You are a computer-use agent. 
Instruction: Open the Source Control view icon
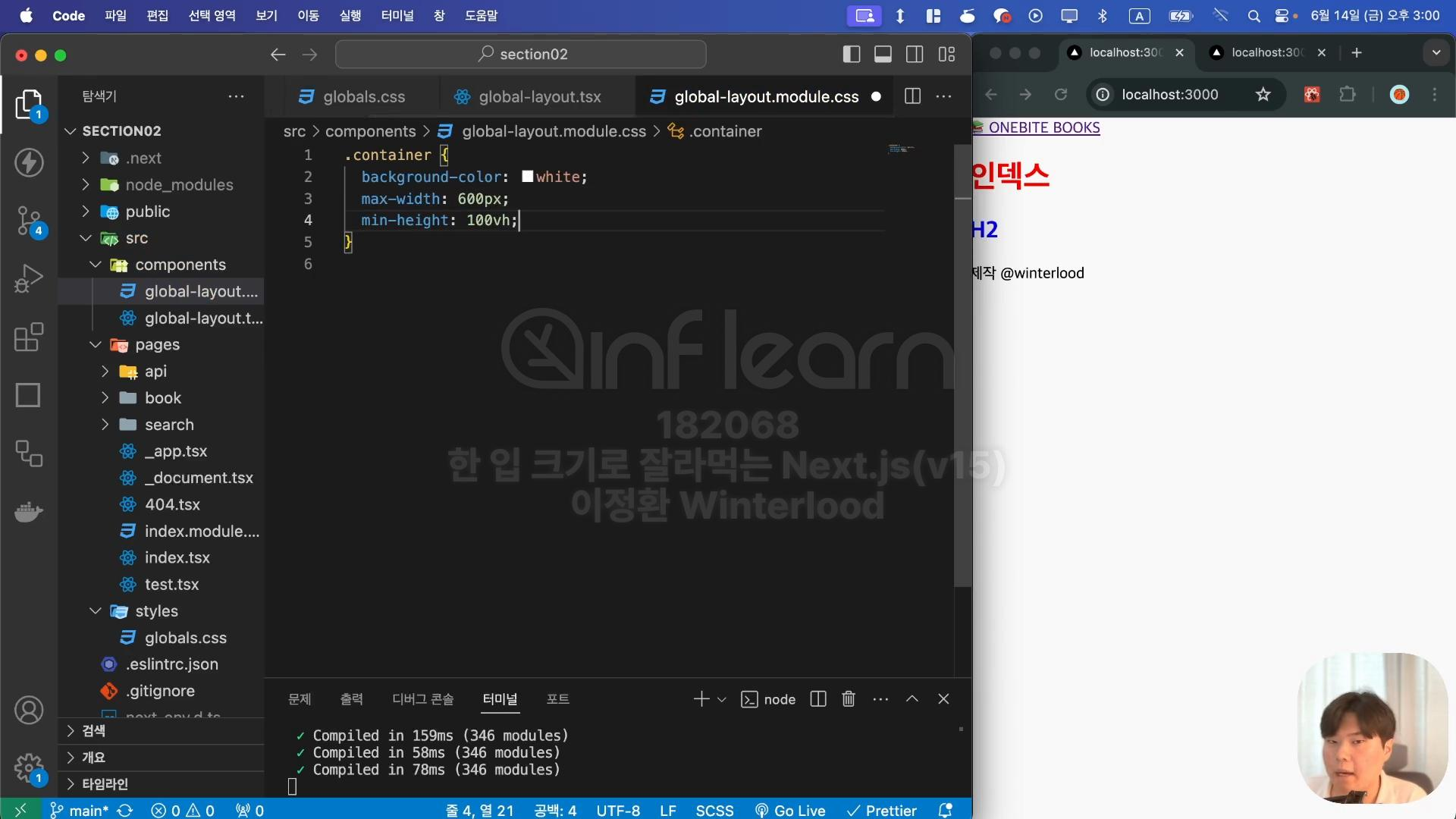pos(29,221)
